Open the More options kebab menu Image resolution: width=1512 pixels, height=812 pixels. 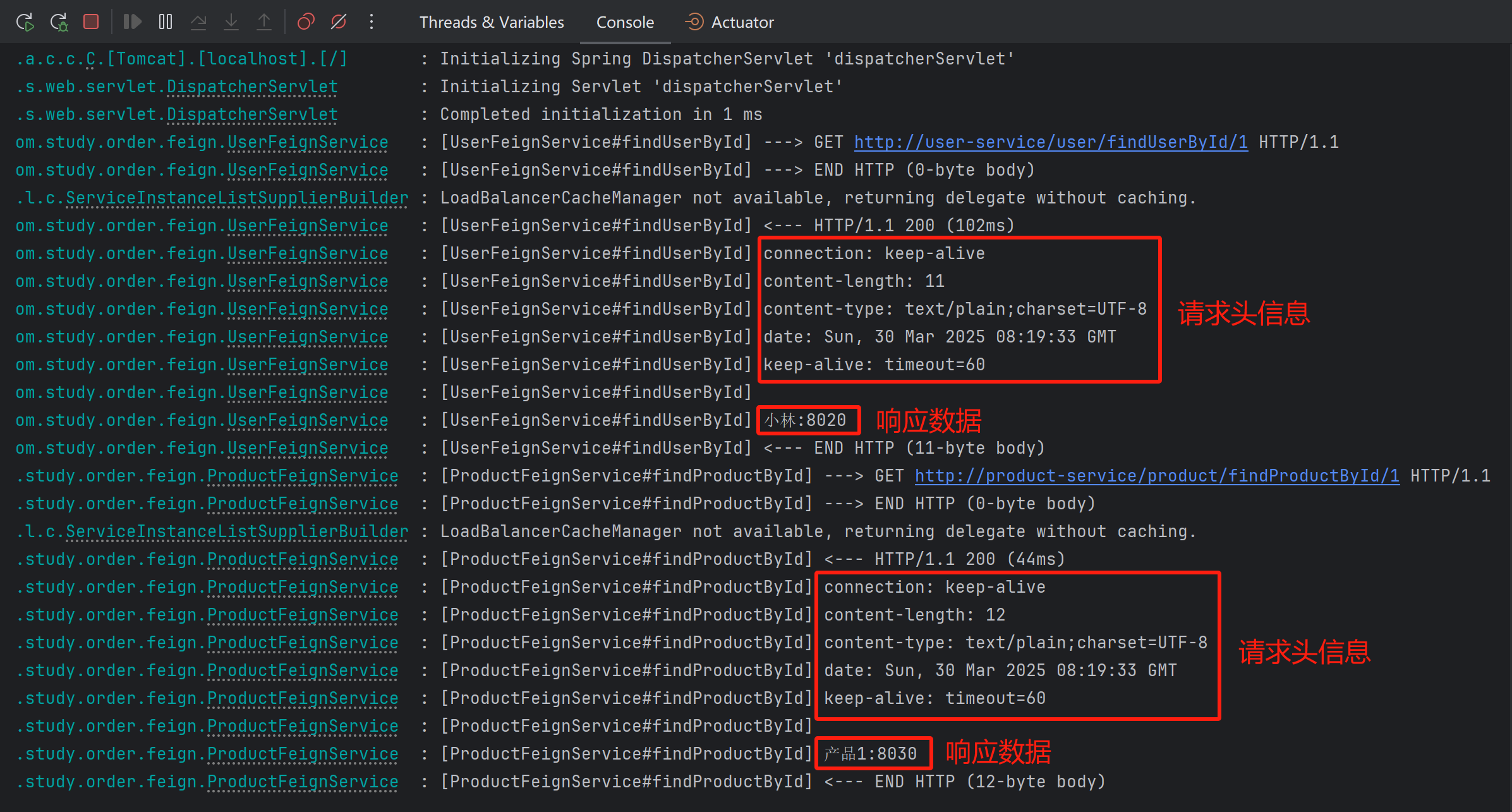tap(372, 22)
